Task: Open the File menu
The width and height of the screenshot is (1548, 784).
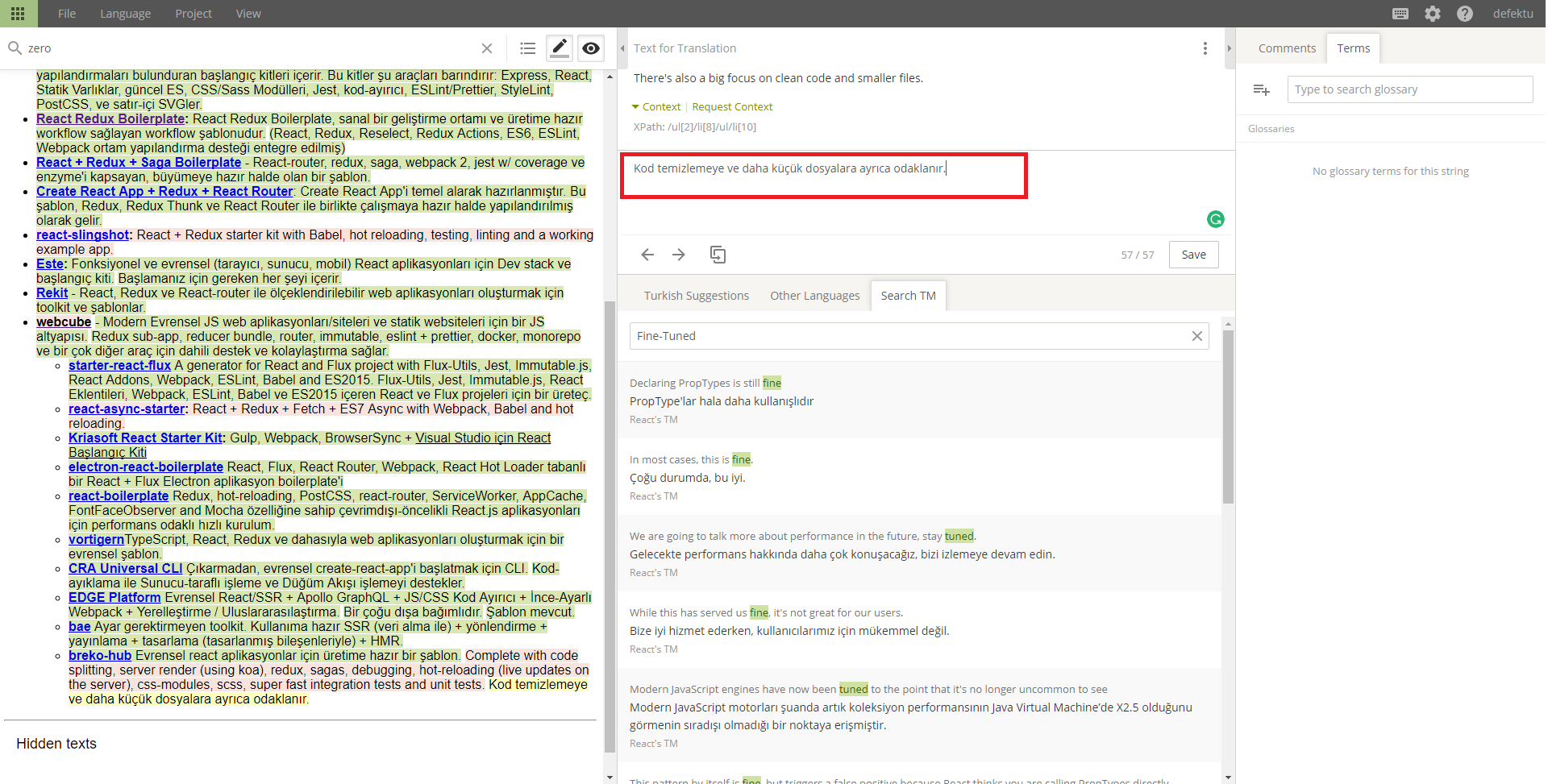Action: (x=67, y=14)
